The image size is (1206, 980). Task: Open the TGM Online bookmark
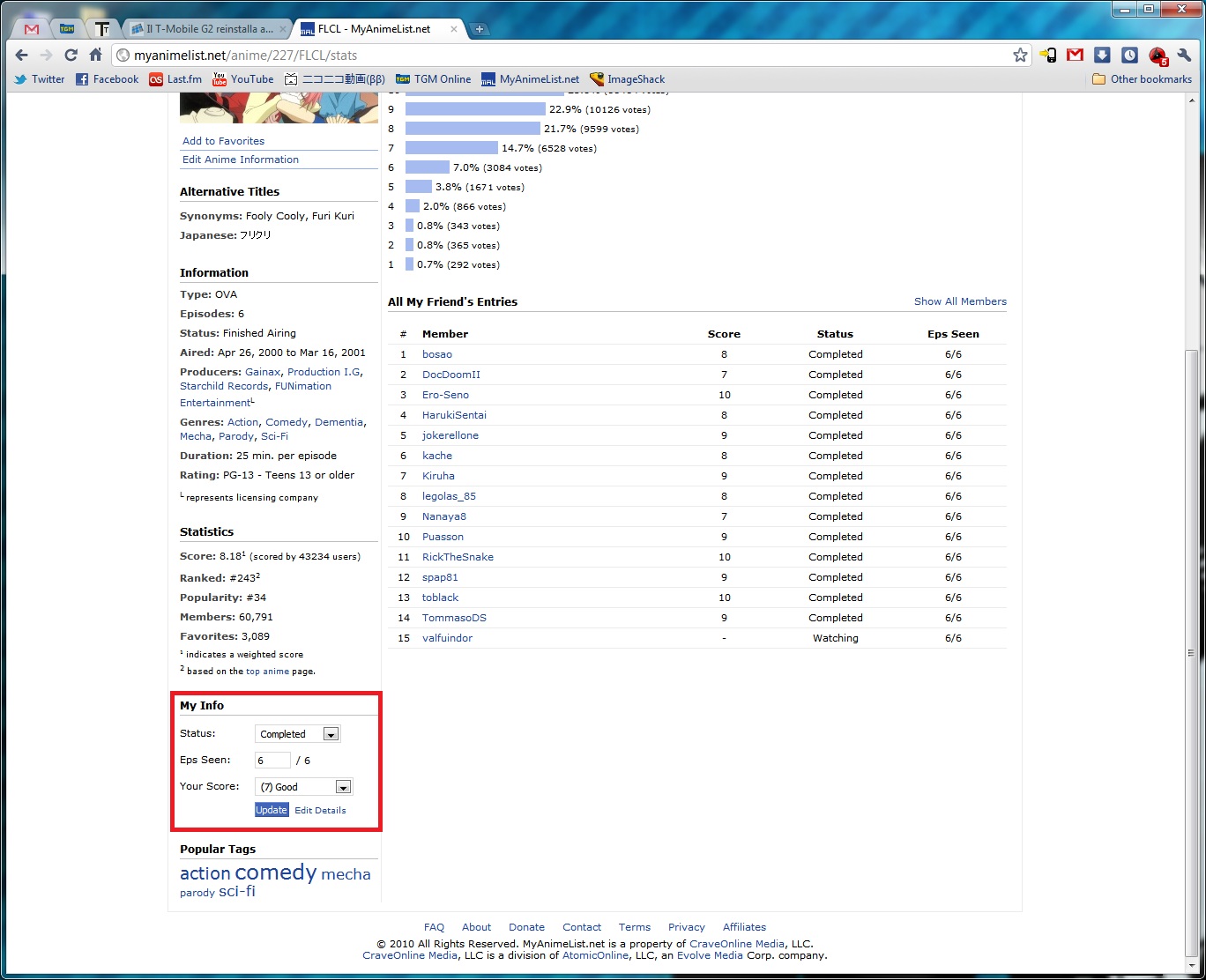[434, 79]
